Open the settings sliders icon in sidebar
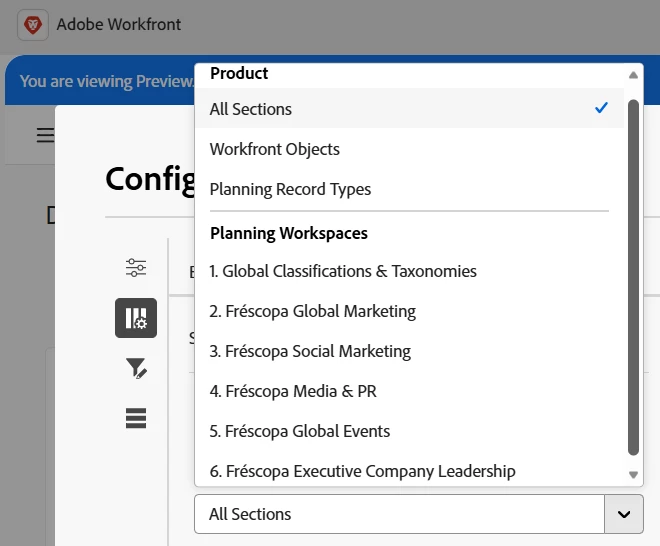Screen dimensions: 660x546 (x=136, y=267)
